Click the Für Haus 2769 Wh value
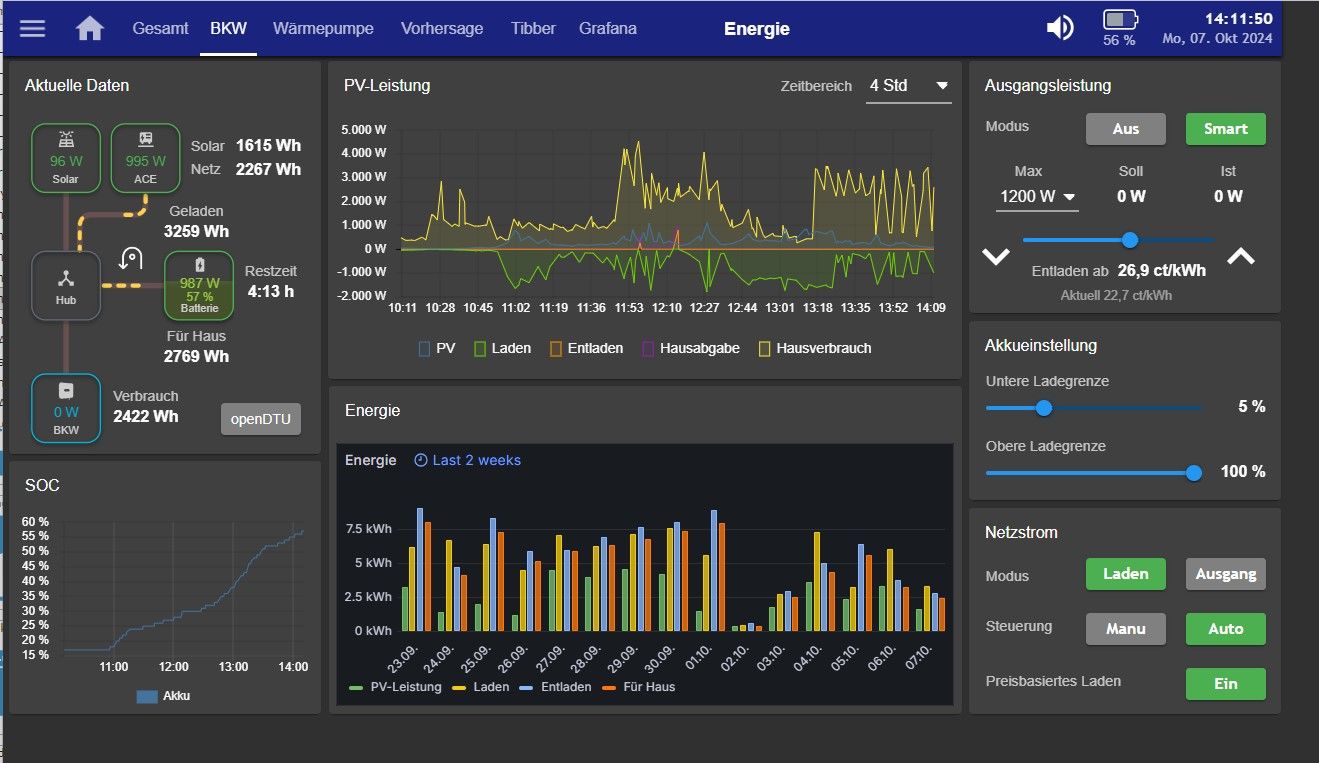 197,356
